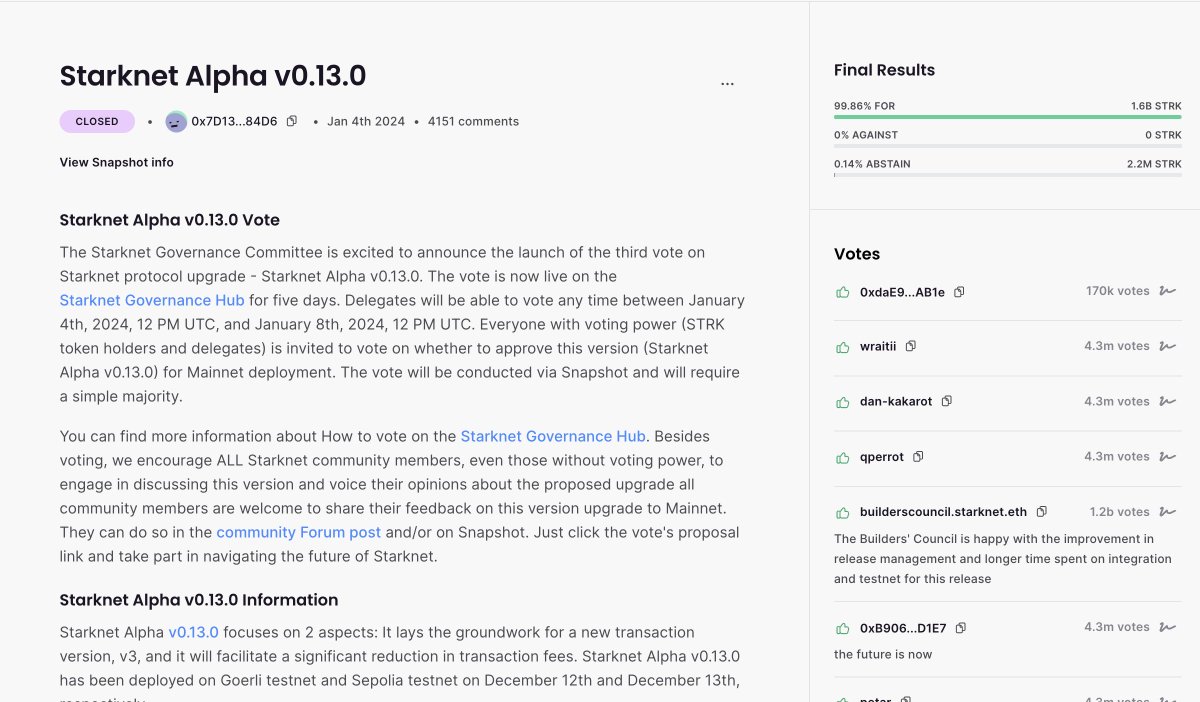The image size is (1200, 702).
Task: View signature icon for builderscouncil.starknet.eth vote
Action: point(1167,511)
